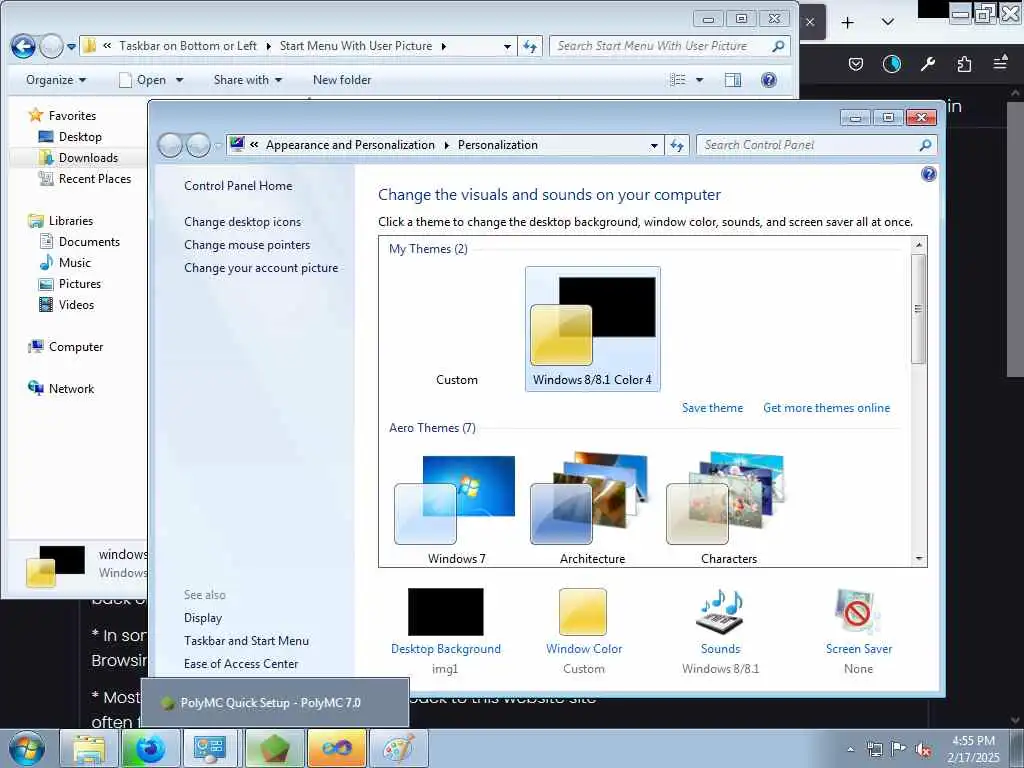Open PolyMC cube taskbar icon
This screenshot has width=1024, height=768.
pos(275,748)
